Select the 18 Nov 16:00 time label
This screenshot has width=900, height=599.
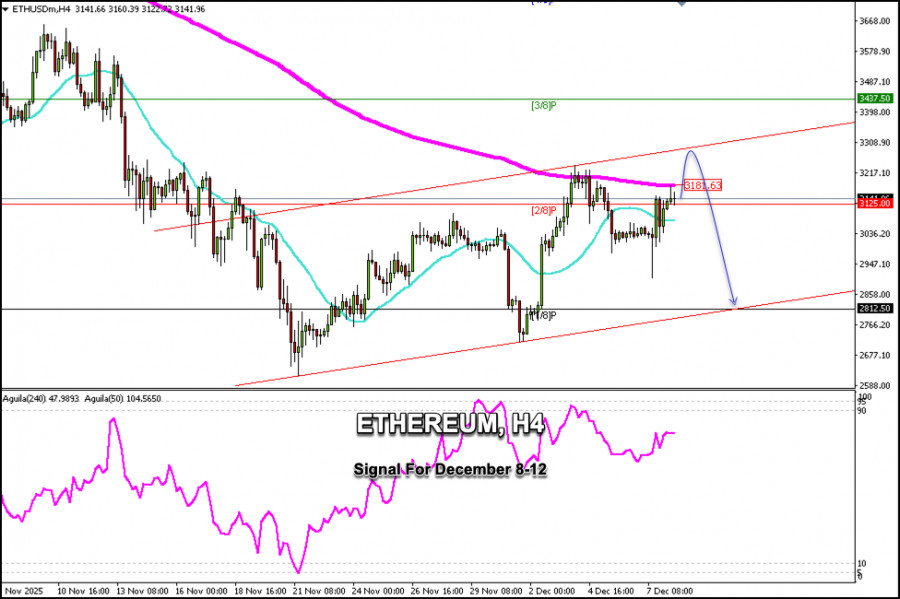[x=261, y=591]
